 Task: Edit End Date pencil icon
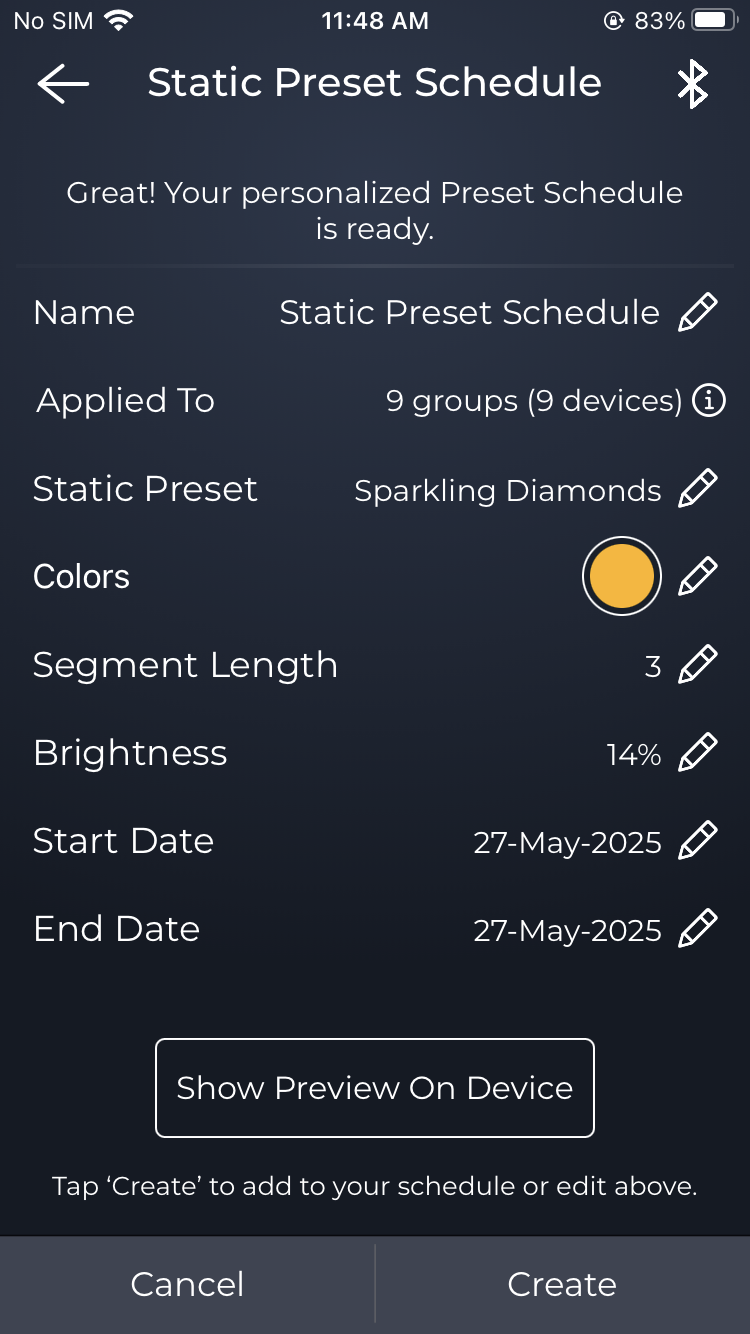pos(698,929)
